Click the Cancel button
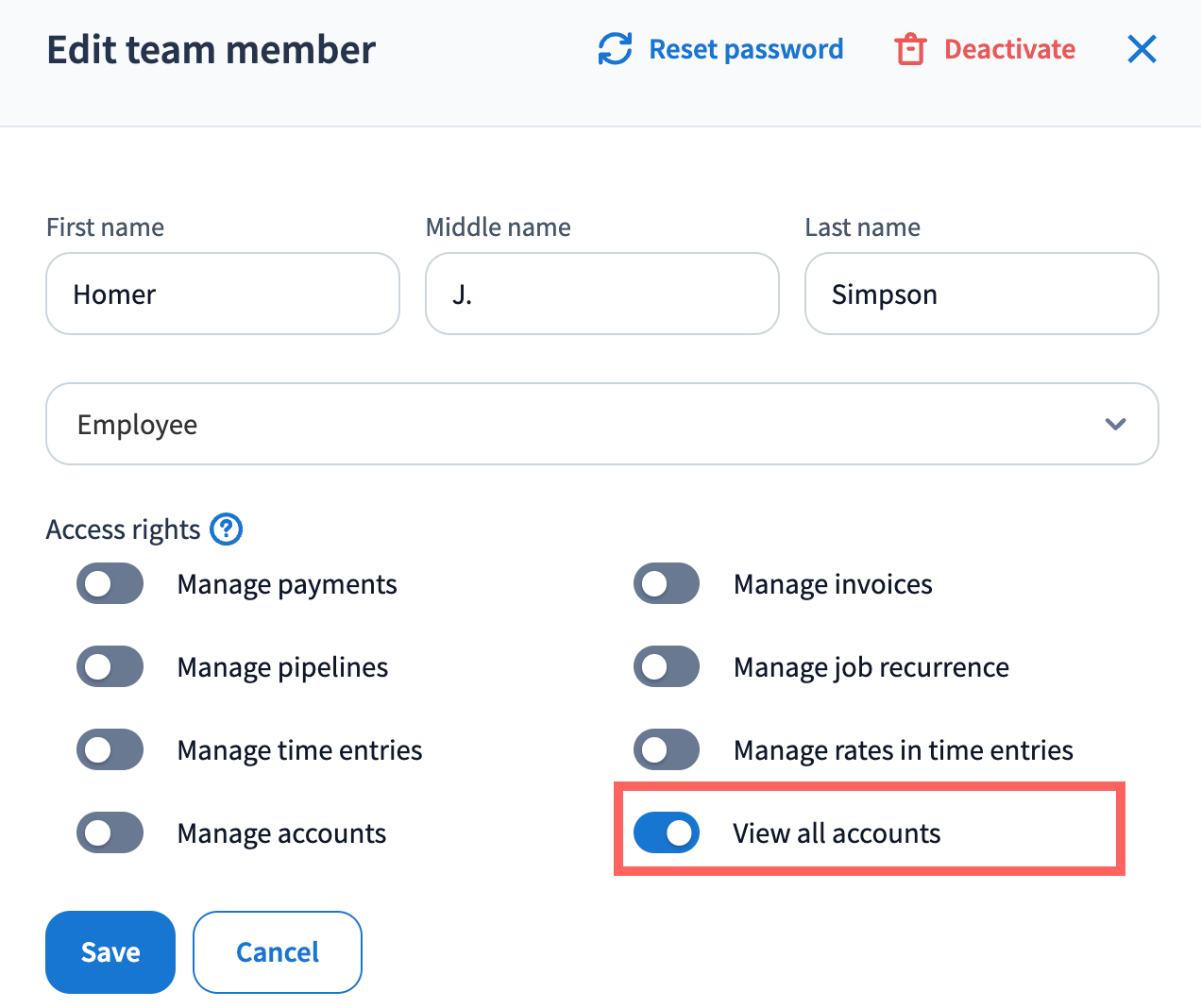Viewport: 1201px width, 1008px height. coord(278,952)
